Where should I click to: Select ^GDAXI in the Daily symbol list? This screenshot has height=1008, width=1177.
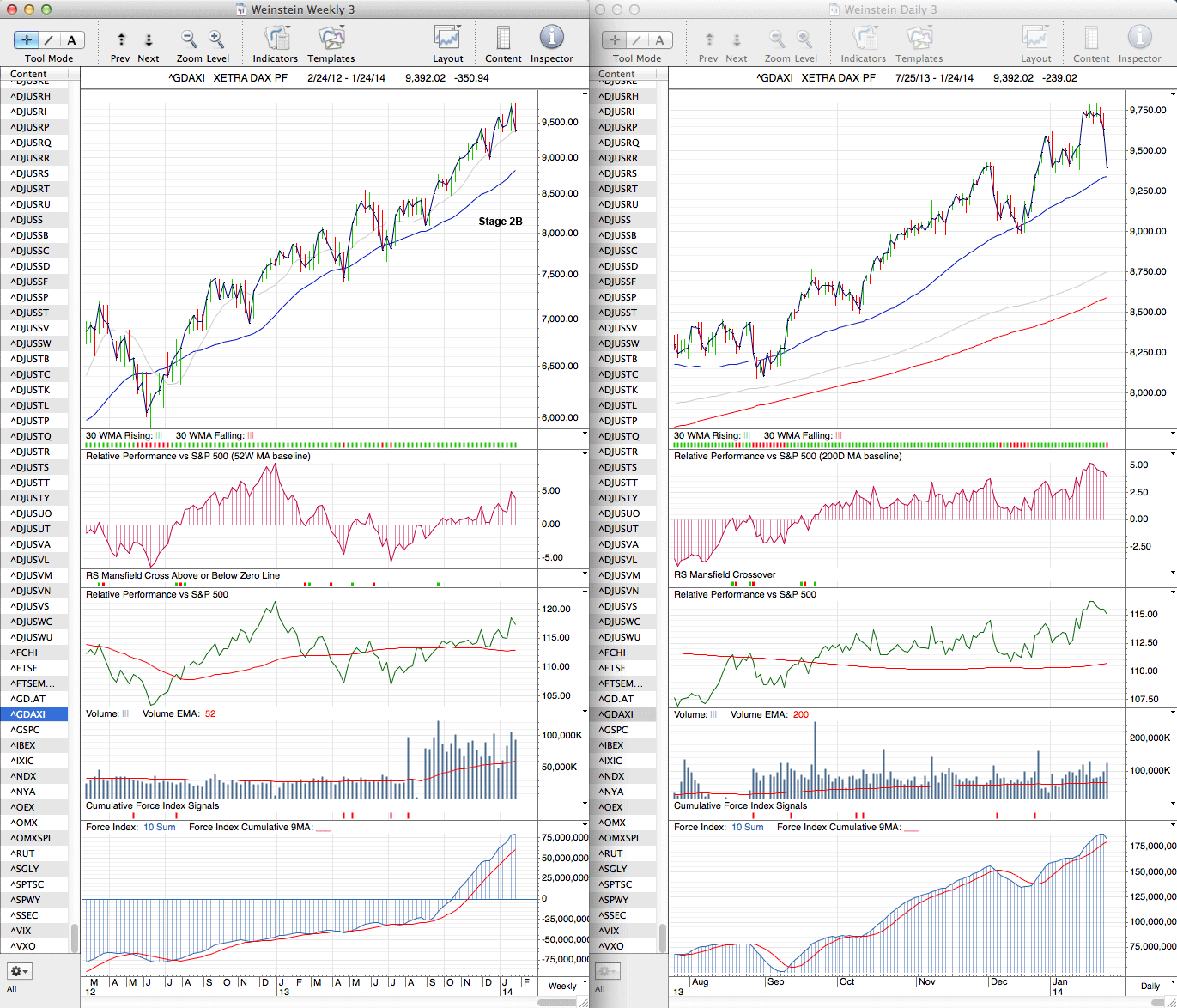coord(623,714)
